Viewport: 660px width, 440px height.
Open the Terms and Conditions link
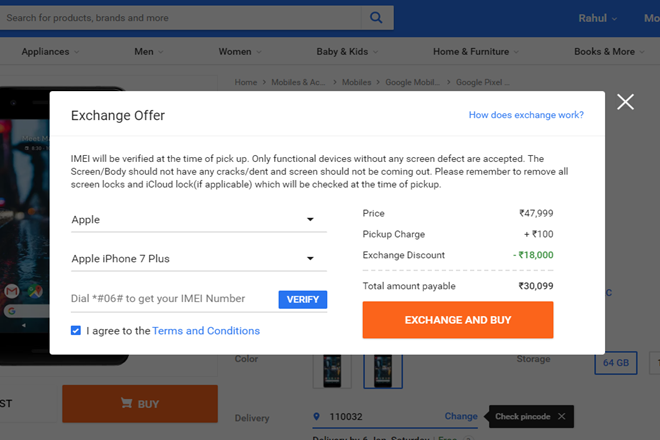tap(206, 331)
